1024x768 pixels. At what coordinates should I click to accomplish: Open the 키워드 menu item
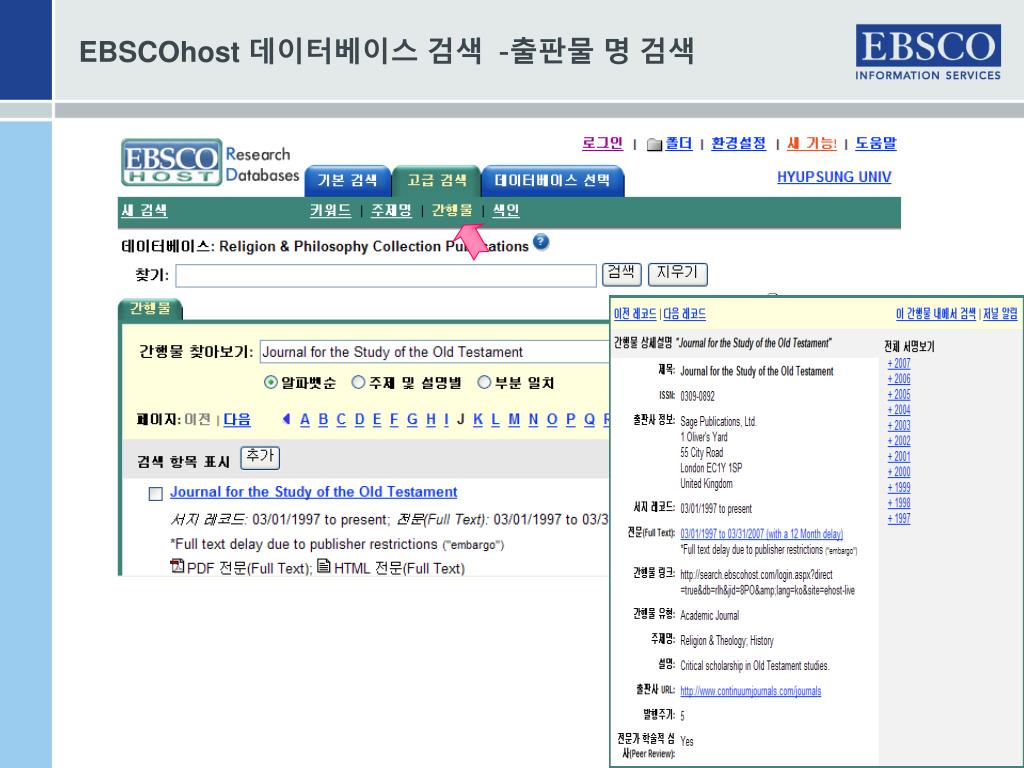(x=330, y=210)
